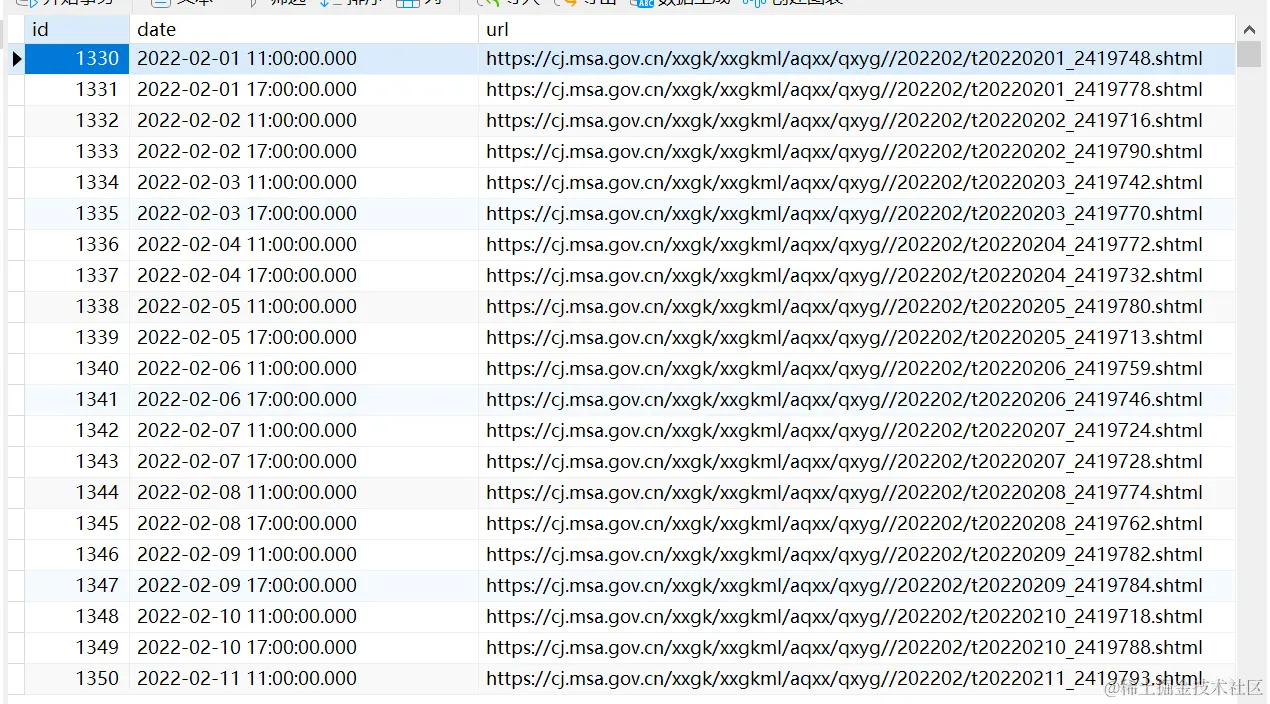Click date cell 2022-02-04 17:00:00.000

click(x=304, y=276)
